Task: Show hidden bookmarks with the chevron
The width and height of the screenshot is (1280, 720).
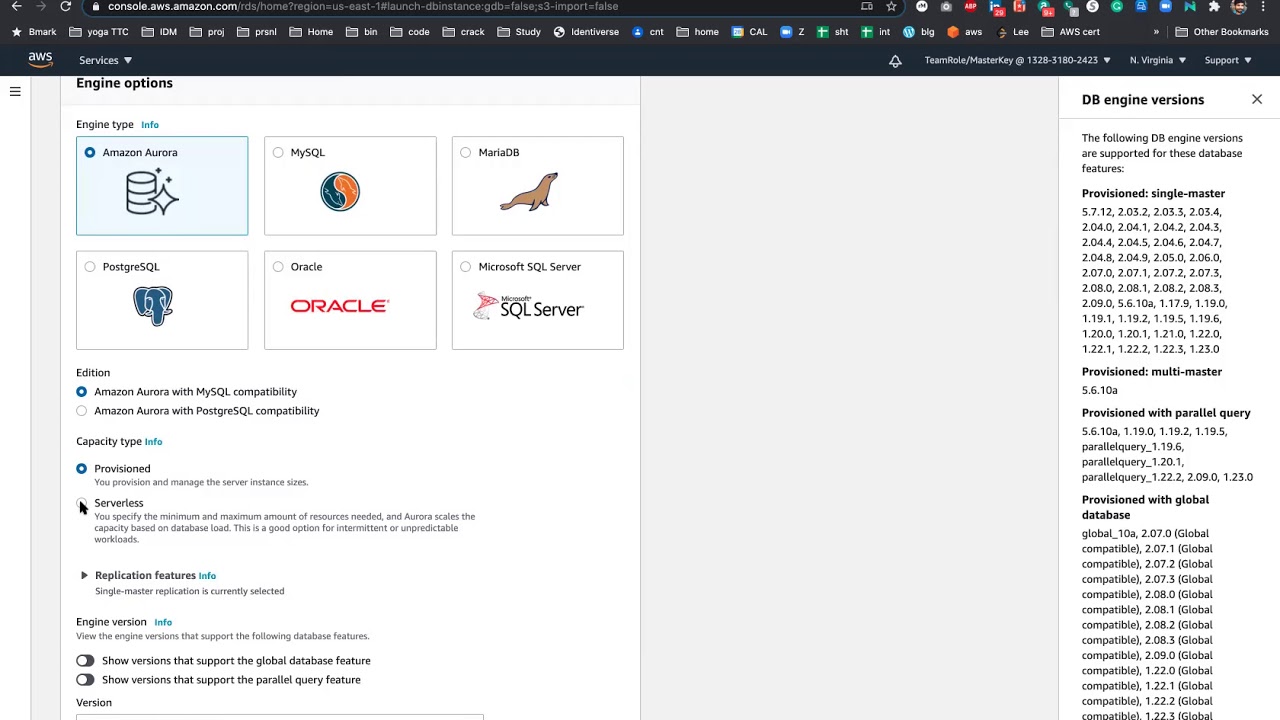Action: coord(1156,32)
